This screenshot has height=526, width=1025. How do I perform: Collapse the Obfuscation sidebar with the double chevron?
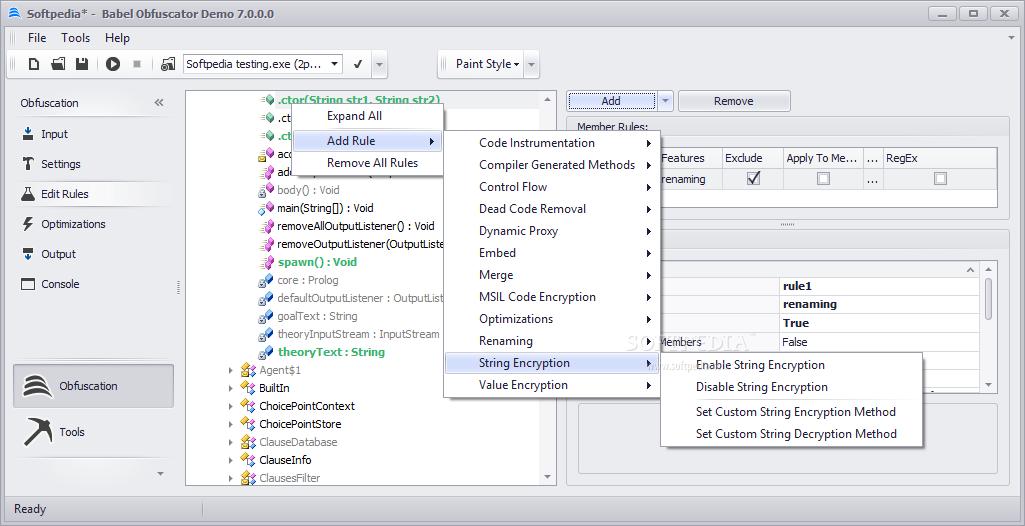pyautogui.click(x=159, y=103)
